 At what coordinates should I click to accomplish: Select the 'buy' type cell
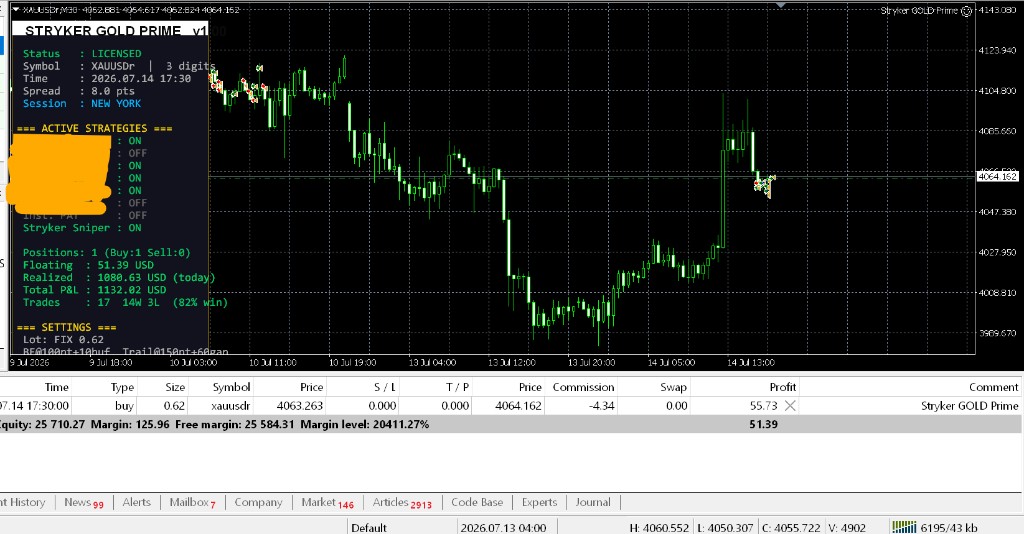click(x=124, y=405)
